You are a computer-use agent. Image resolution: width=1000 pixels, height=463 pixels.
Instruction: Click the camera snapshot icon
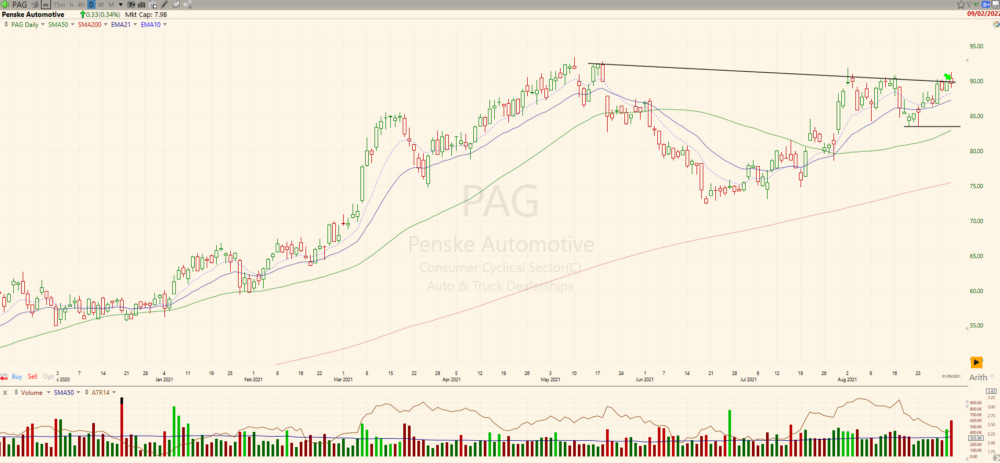153,5
